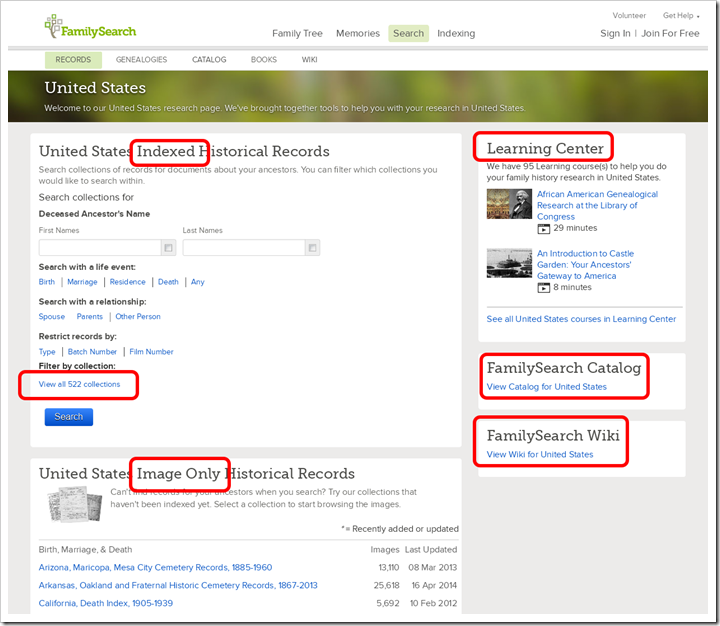
Task: Restrict records by Type
Action: [x=47, y=352]
